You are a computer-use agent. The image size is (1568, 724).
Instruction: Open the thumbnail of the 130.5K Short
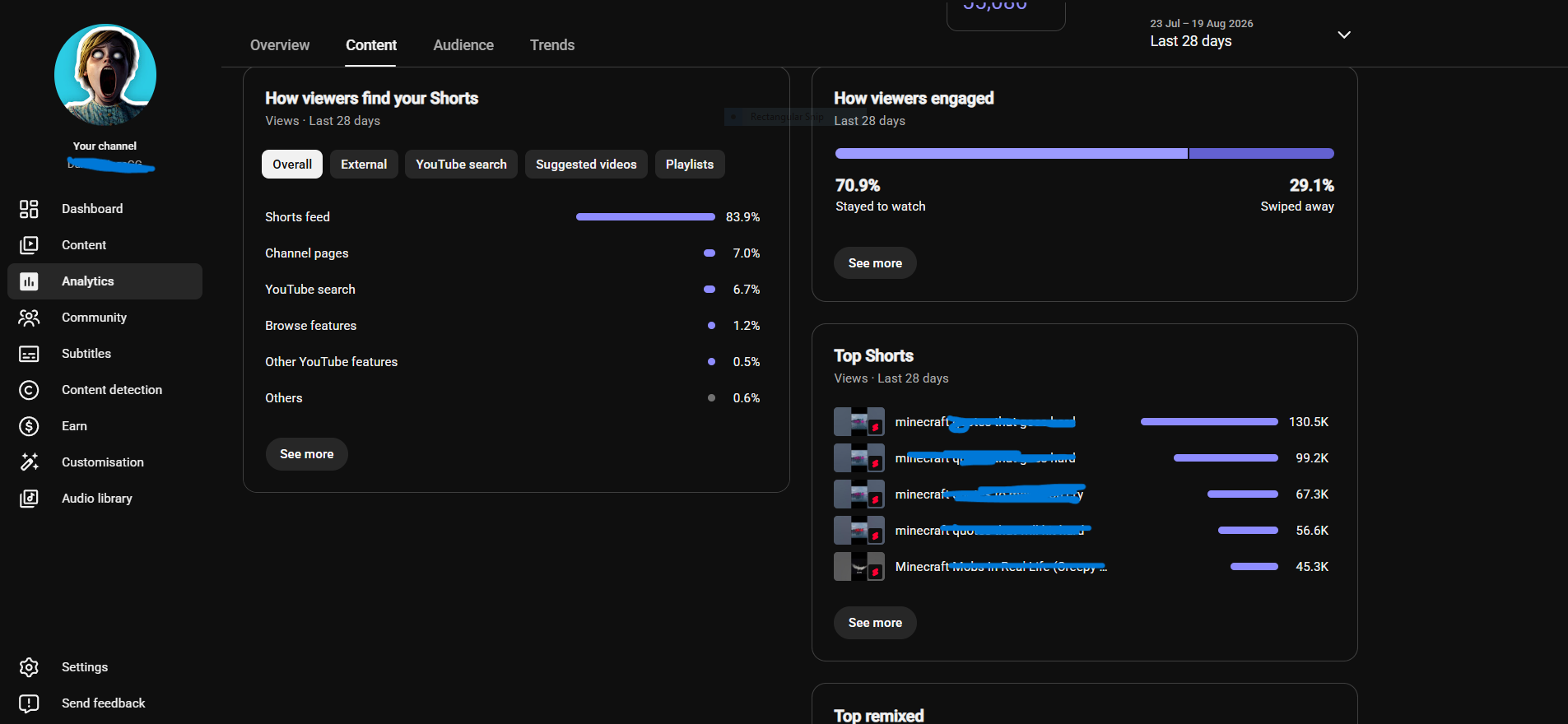(859, 422)
